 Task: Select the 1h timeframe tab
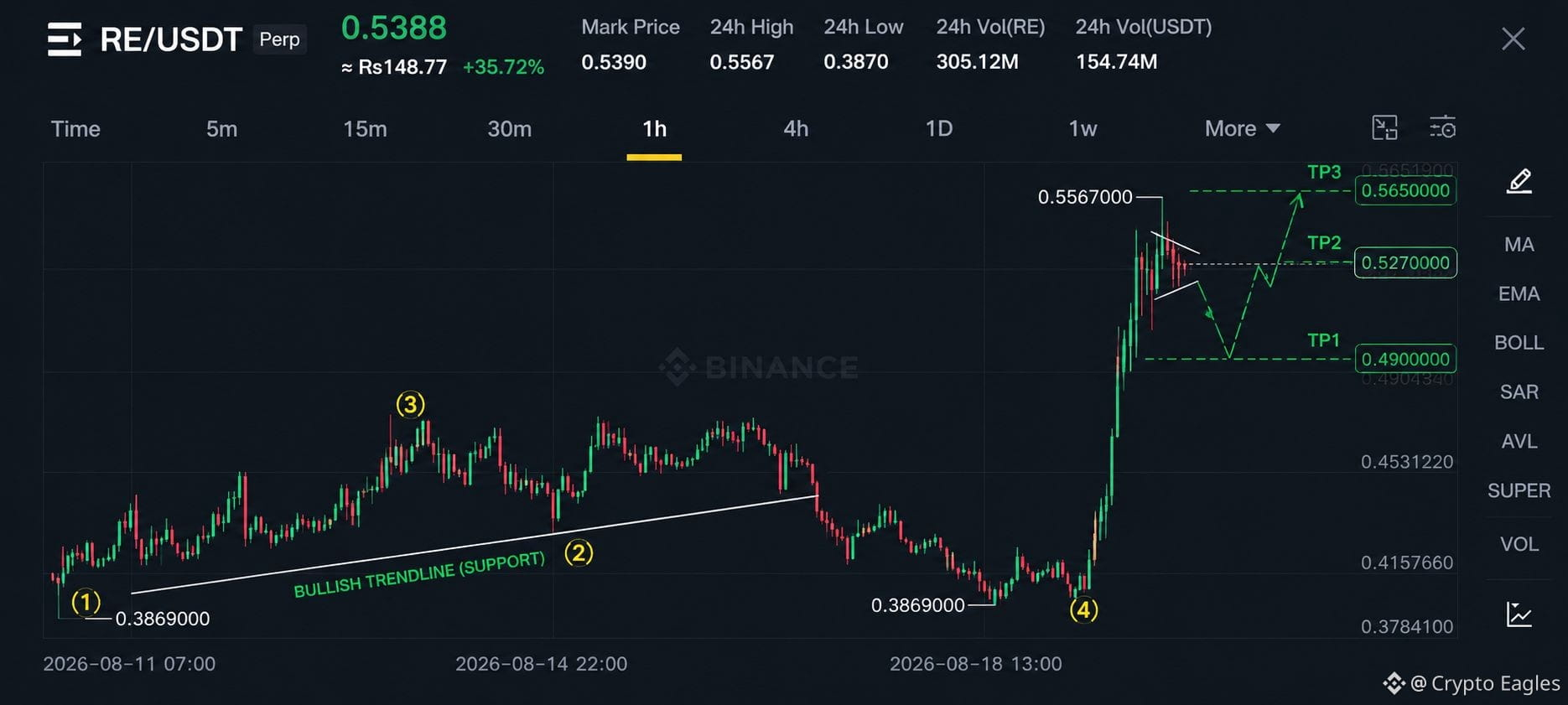point(654,128)
